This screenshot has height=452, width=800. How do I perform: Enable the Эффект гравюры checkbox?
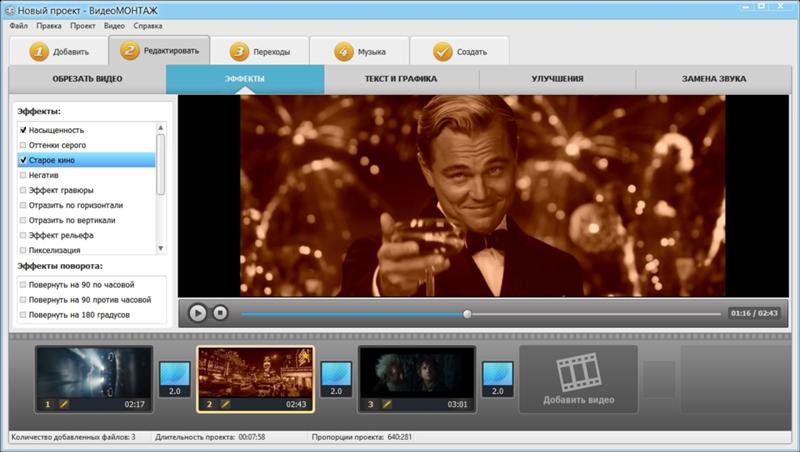point(23,190)
